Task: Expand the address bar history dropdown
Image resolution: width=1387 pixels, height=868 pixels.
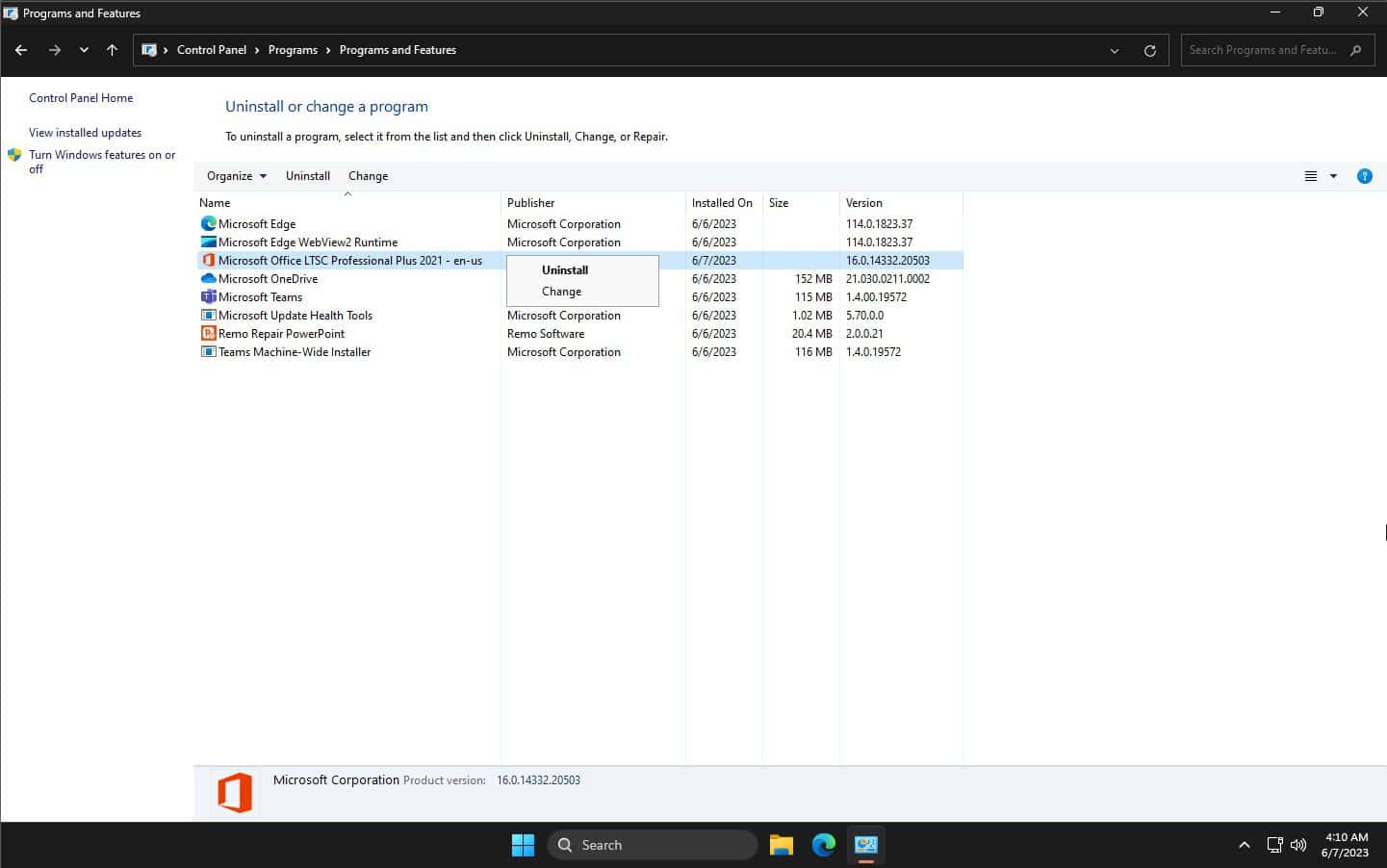Action: coord(1115,50)
